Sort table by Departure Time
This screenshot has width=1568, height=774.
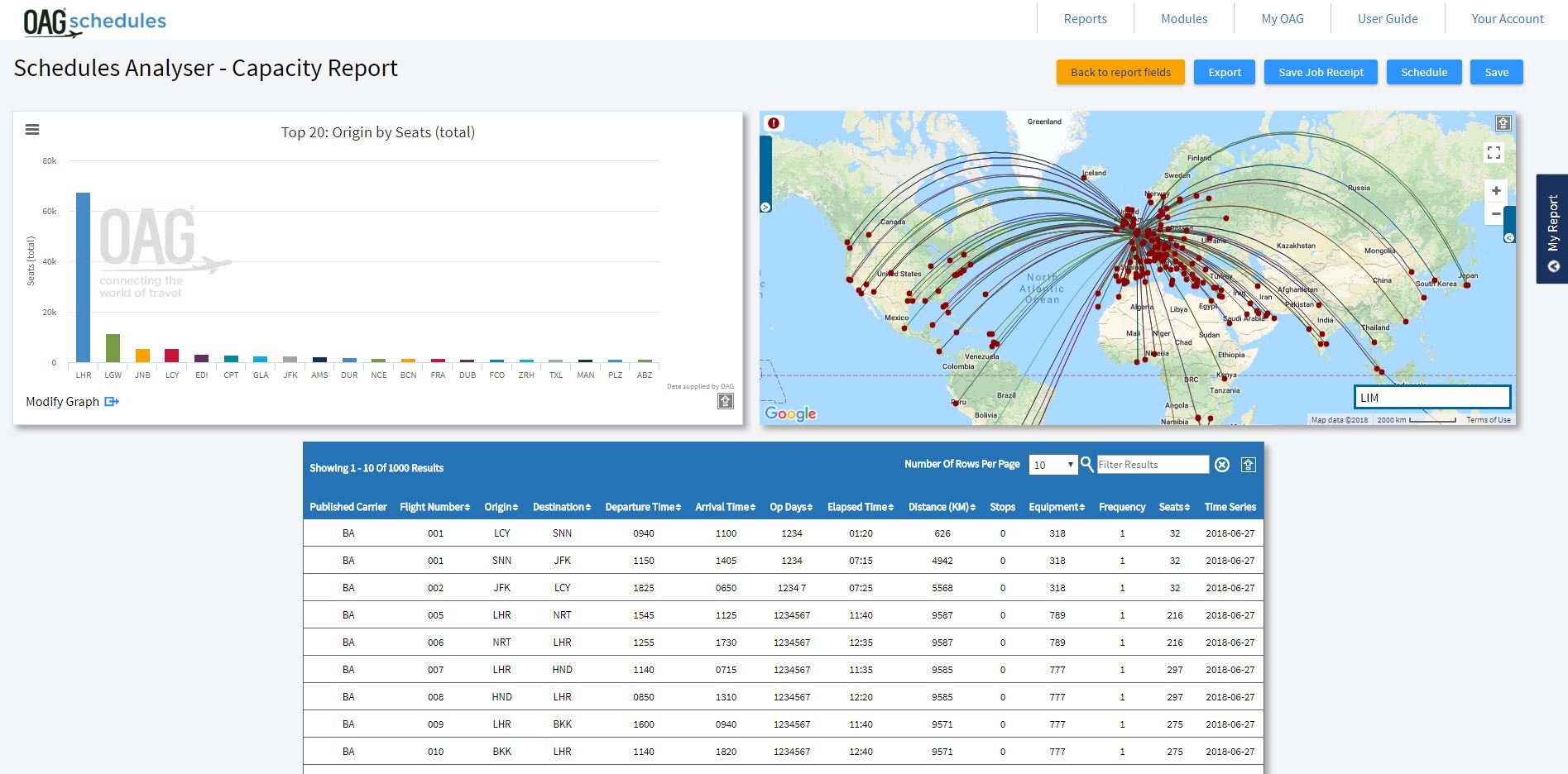[x=643, y=507]
